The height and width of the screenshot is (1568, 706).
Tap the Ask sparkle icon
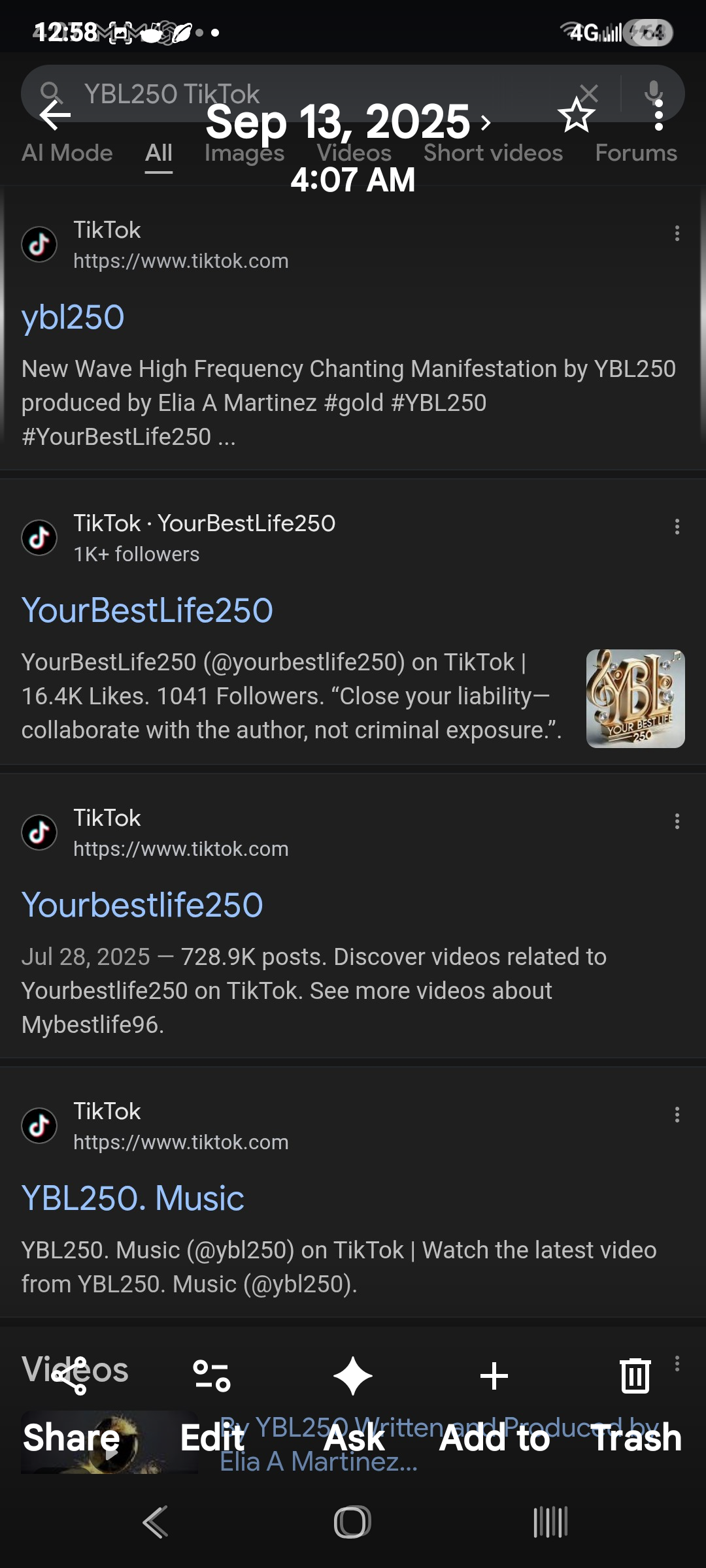[x=353, y=1376]
